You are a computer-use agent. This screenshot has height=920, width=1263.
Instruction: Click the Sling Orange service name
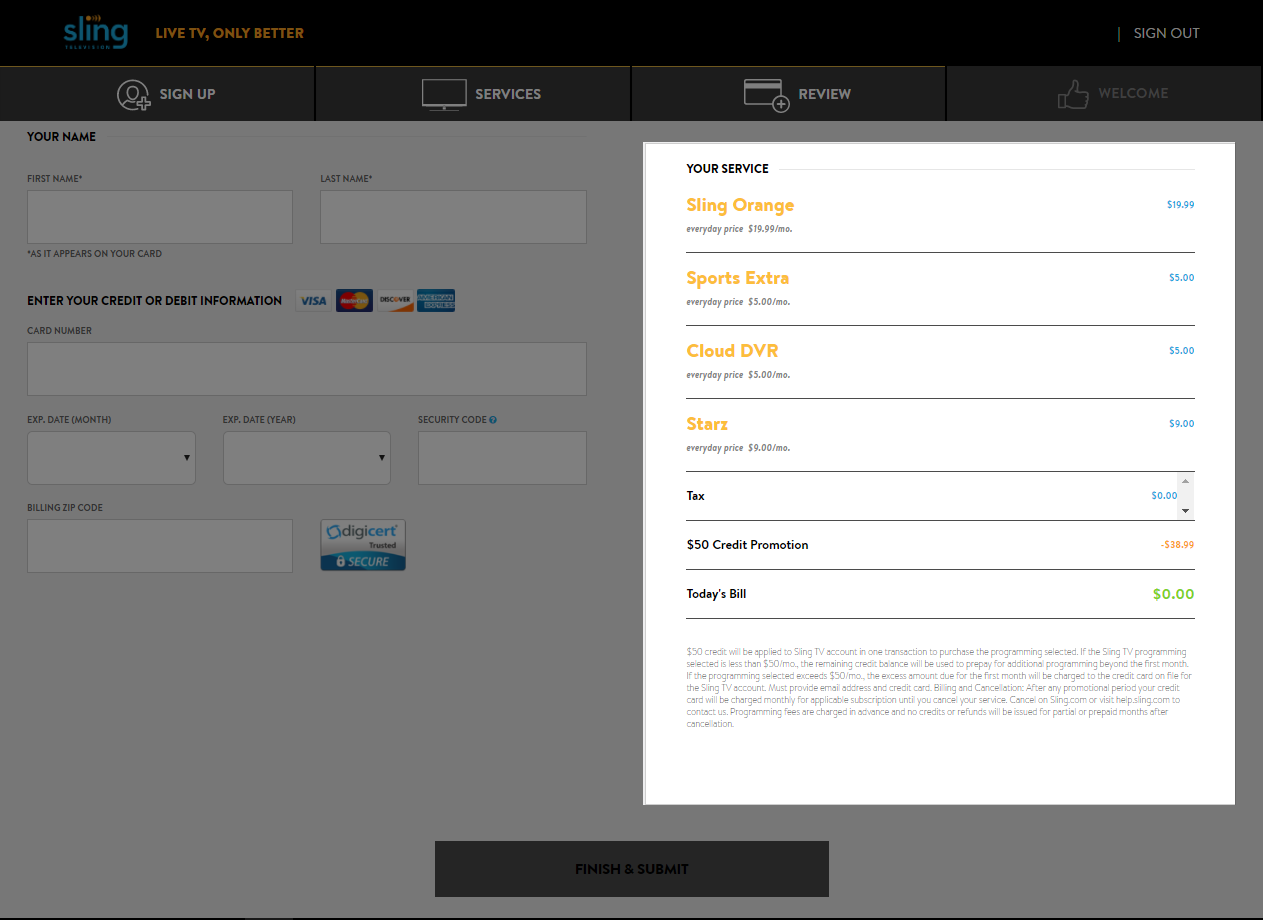(740, 205)
